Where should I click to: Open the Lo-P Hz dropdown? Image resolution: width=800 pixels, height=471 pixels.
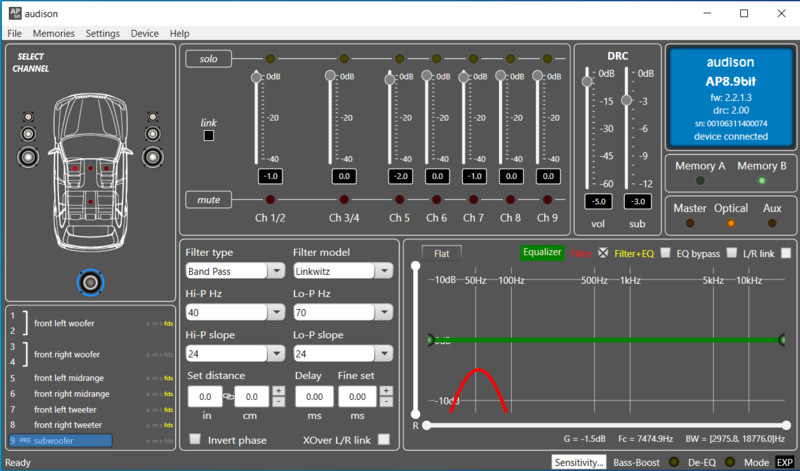tap(384, 312)
